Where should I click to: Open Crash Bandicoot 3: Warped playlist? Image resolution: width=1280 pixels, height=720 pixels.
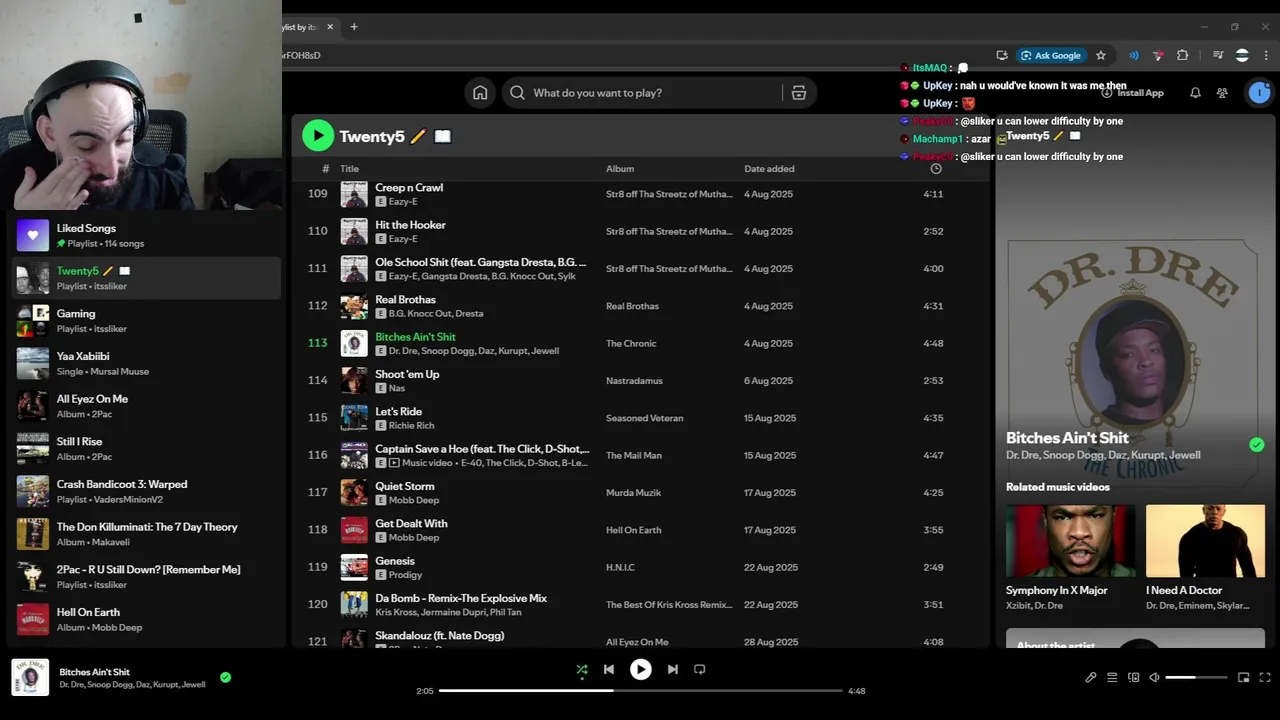[146, 491]
